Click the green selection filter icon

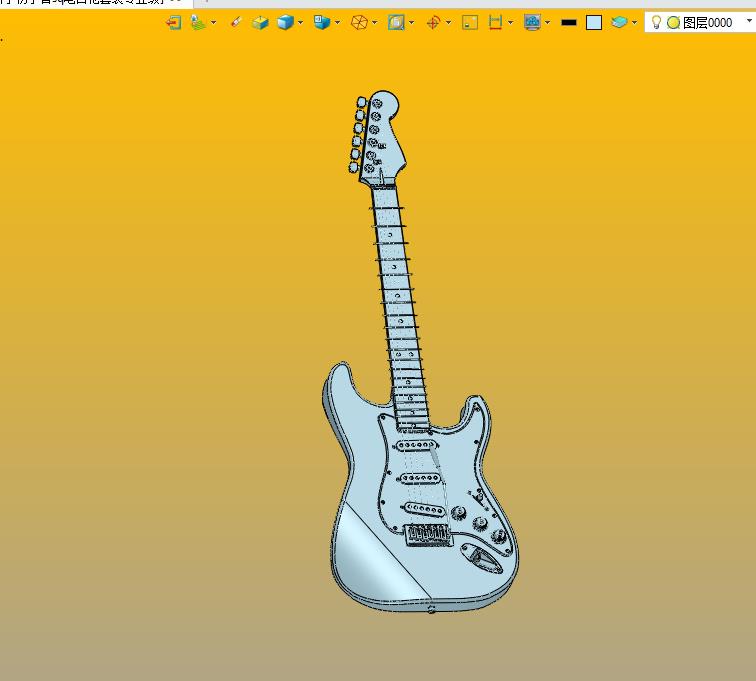tap(198, 23)
